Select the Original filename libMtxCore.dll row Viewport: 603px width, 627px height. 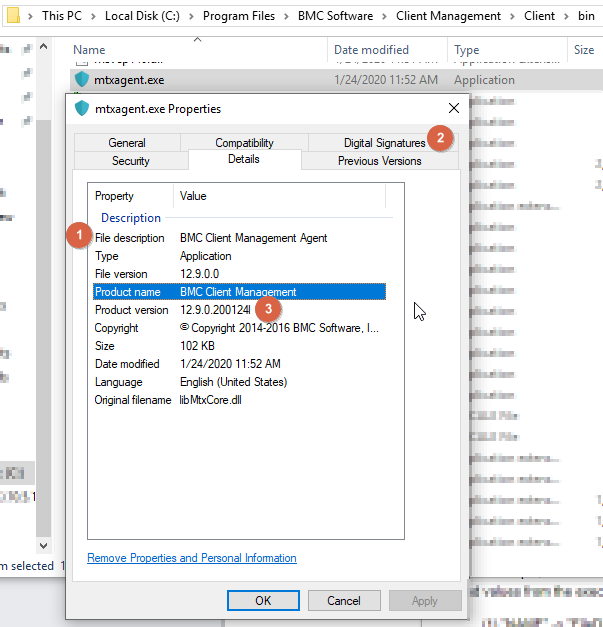[239, 400]
